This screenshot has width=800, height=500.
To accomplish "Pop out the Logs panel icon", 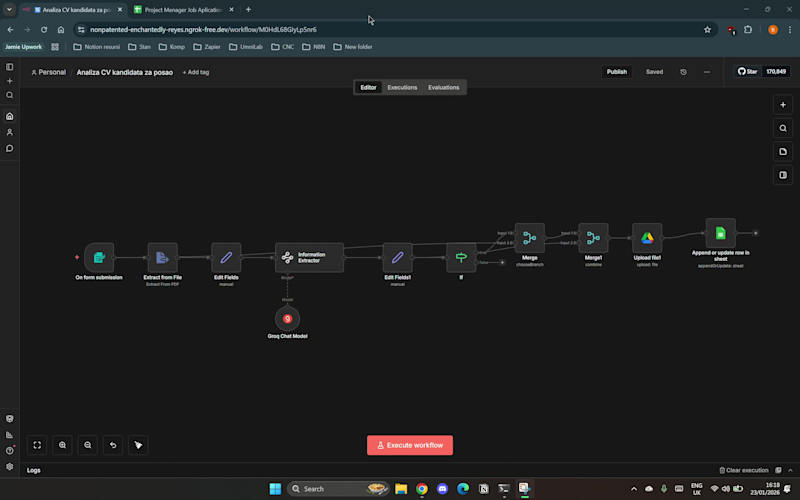I will [778, 470].
